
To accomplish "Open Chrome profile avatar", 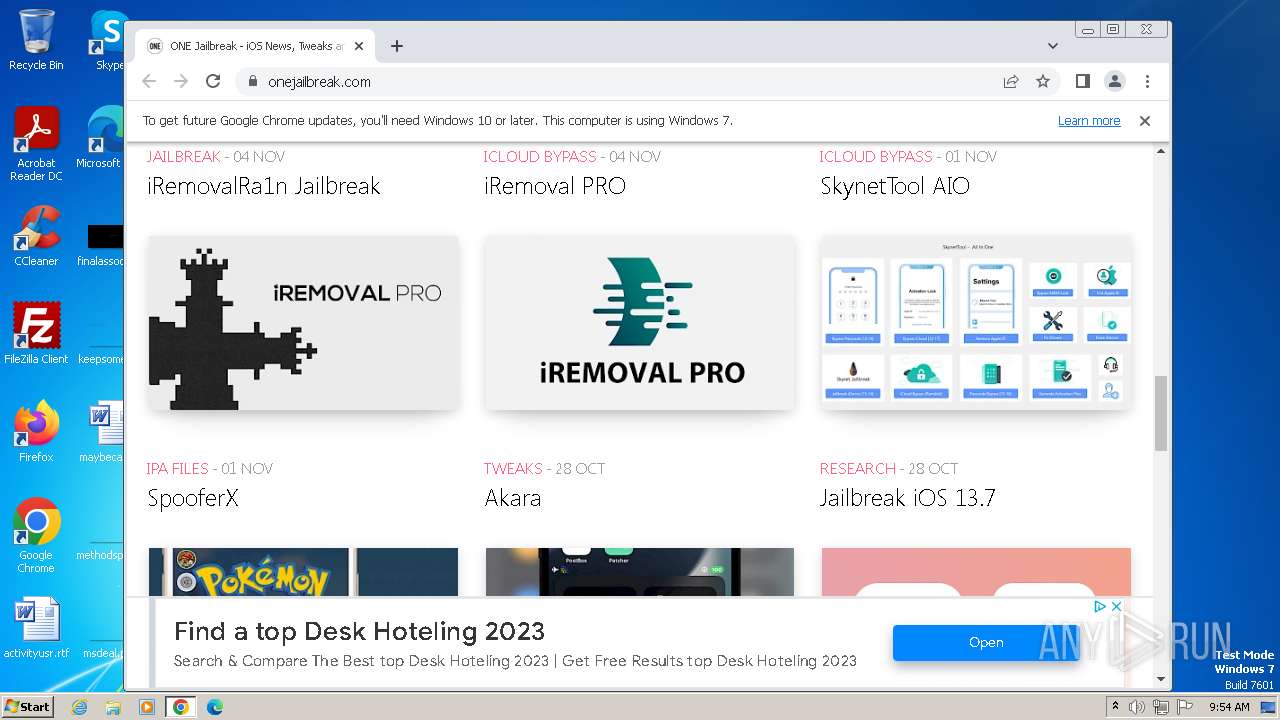I will click(x=1115, y=82).
